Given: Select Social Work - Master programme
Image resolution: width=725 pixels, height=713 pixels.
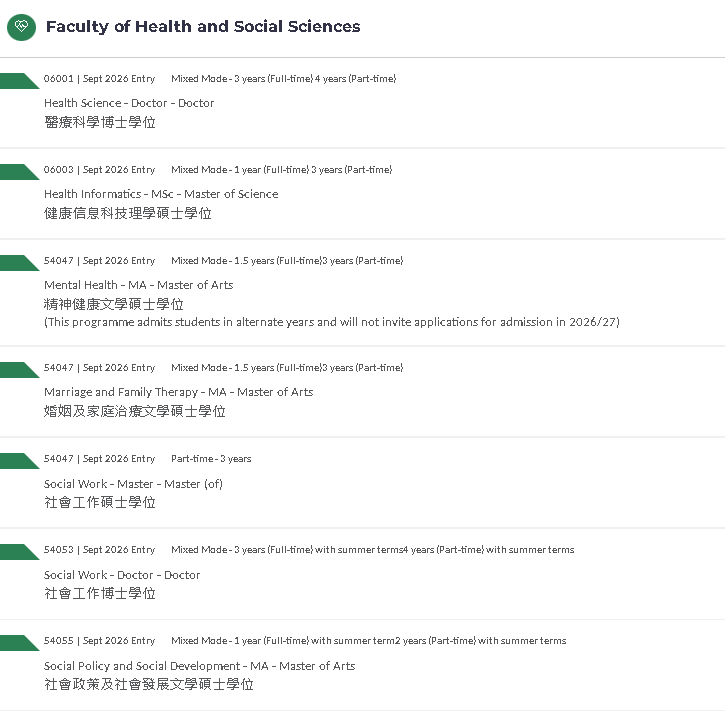Looking at the screenshot, I should click(x=133, y=484).
